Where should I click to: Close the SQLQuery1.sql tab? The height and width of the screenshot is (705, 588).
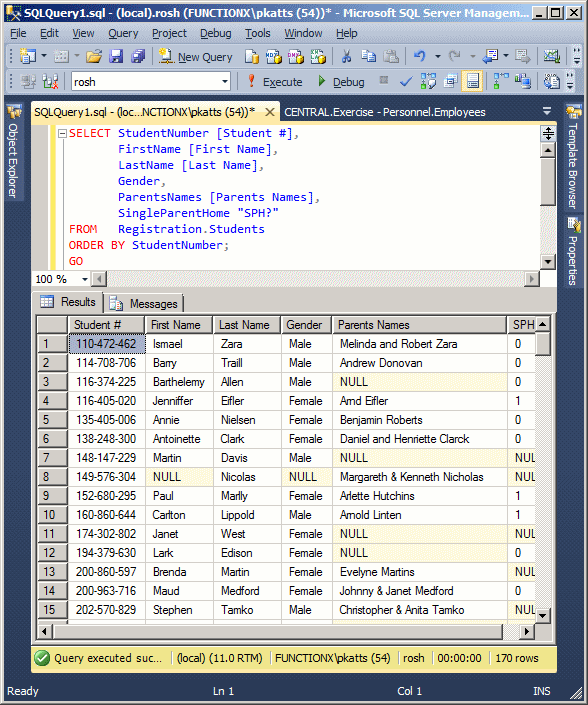click(270, 112)
